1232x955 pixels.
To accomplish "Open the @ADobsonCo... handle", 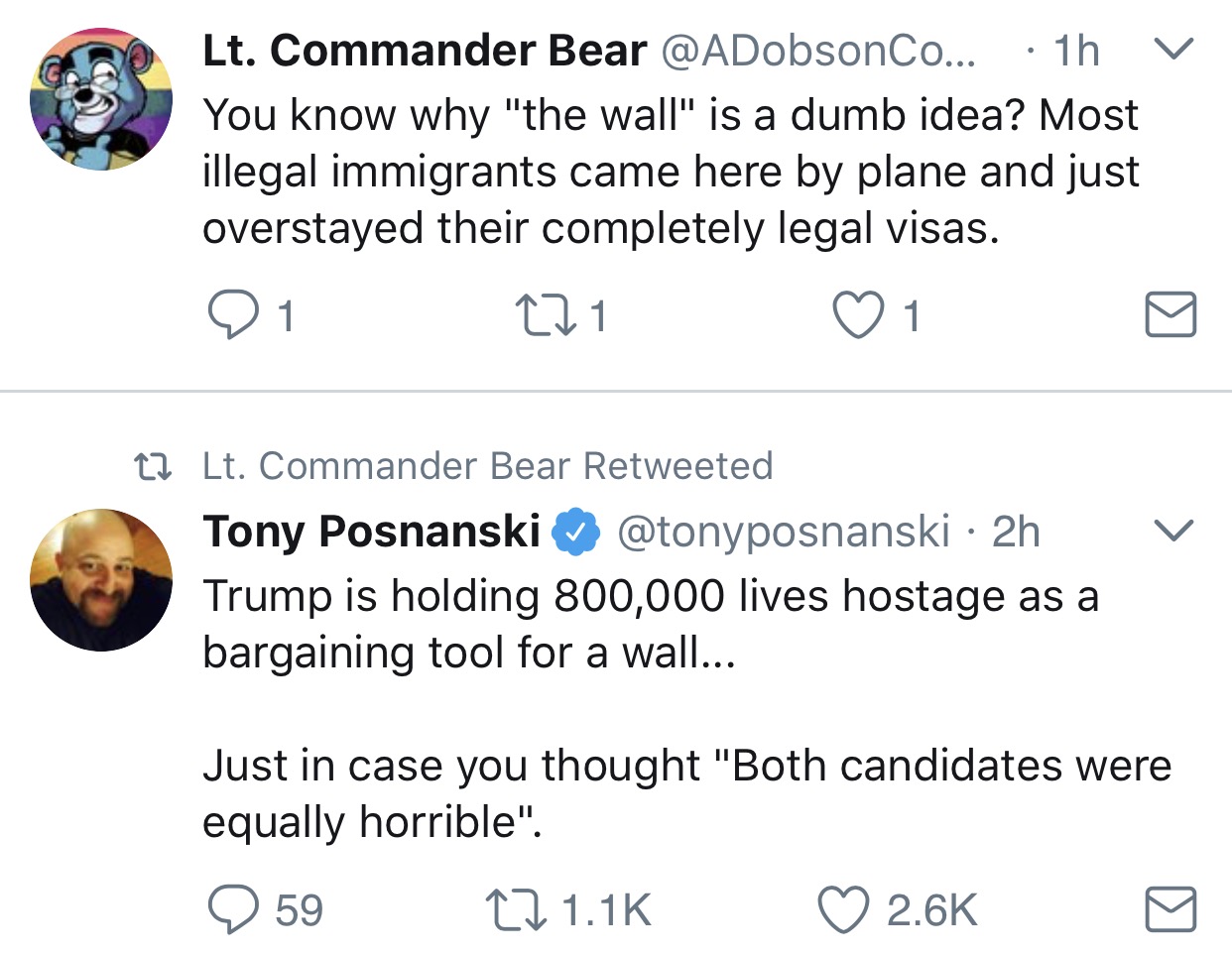I will coord(818,51).
